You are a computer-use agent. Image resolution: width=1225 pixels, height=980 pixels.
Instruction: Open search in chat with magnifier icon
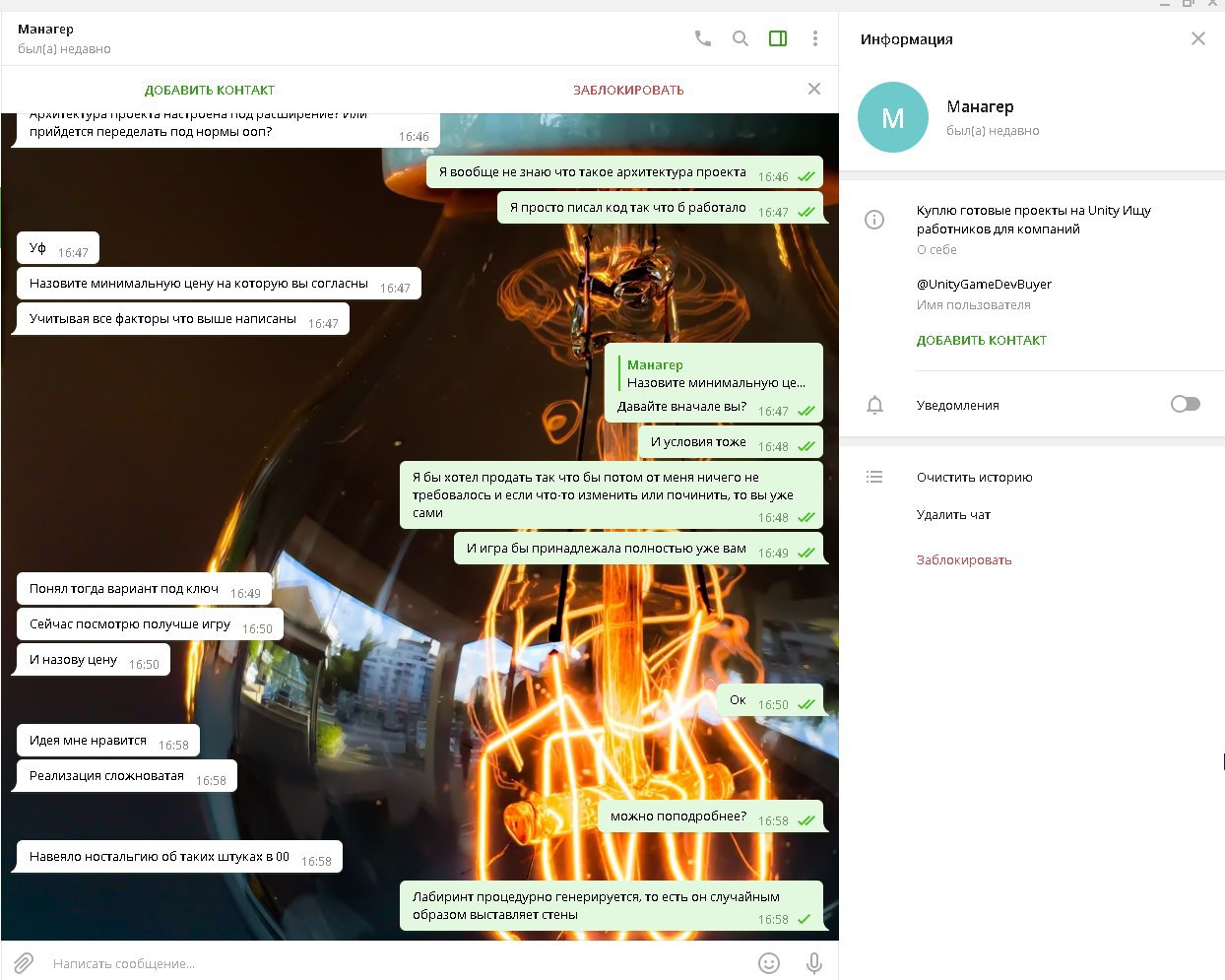tap(741, 38)
